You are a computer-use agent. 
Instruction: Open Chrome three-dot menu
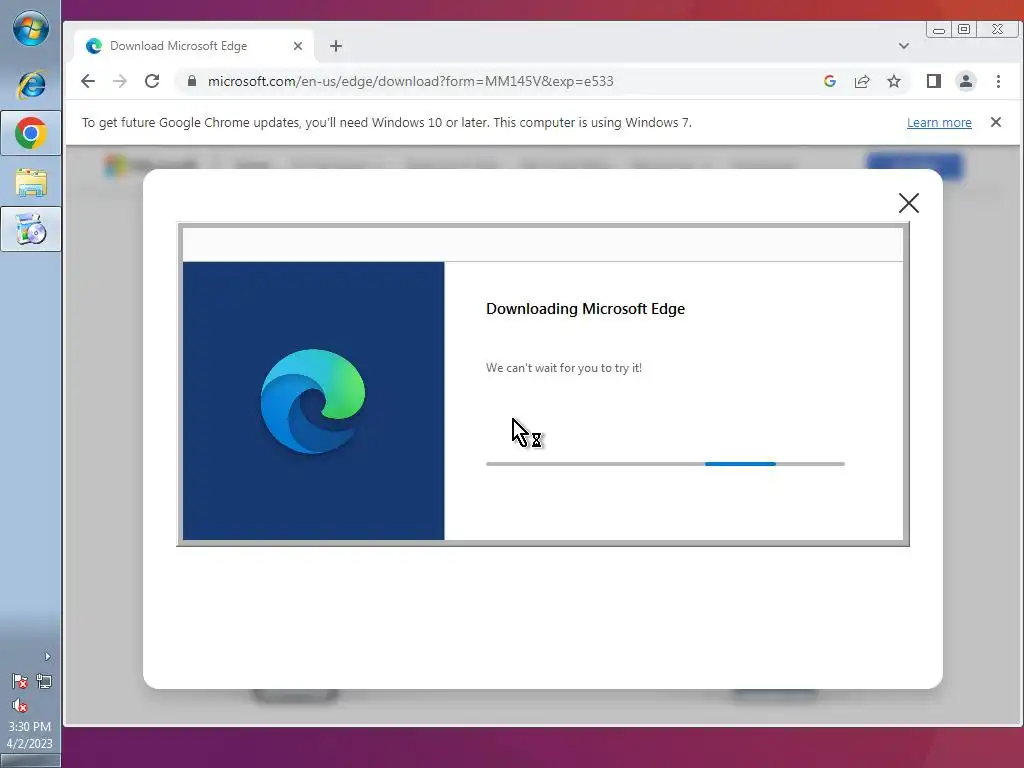tap(998, 81)
